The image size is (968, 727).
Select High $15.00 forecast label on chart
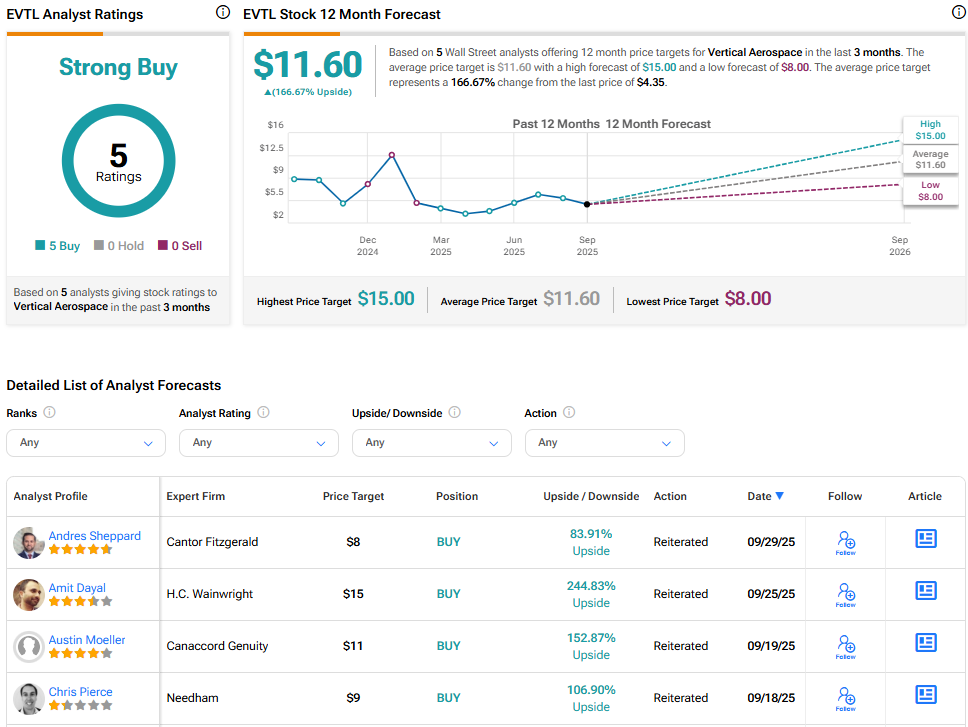point(930,130)
